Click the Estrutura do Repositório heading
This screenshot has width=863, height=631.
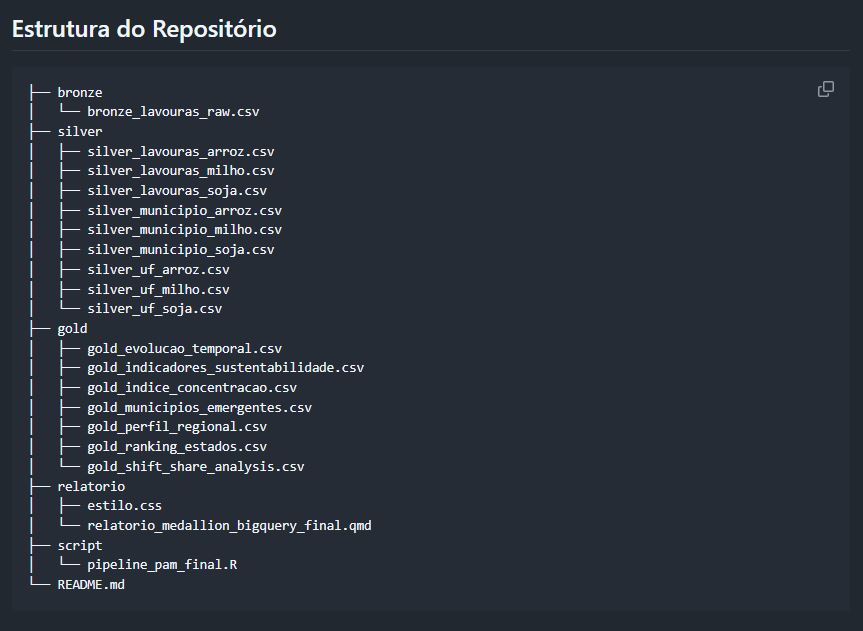(144, 29)
